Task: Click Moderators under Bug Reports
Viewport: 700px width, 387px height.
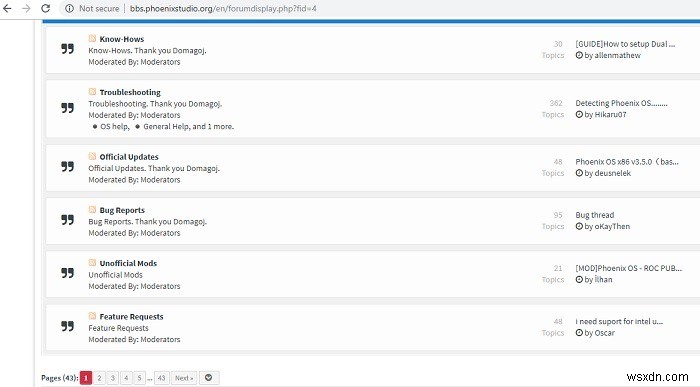Action: (x=160, y=233)
